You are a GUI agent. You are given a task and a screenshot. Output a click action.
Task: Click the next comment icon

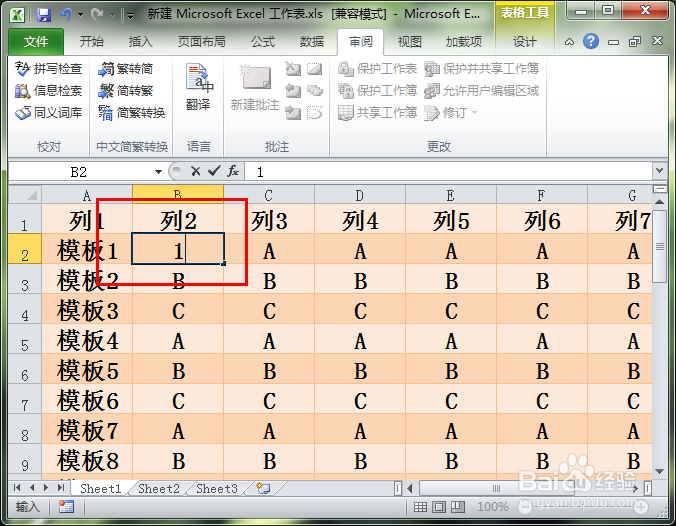[293, 113]
